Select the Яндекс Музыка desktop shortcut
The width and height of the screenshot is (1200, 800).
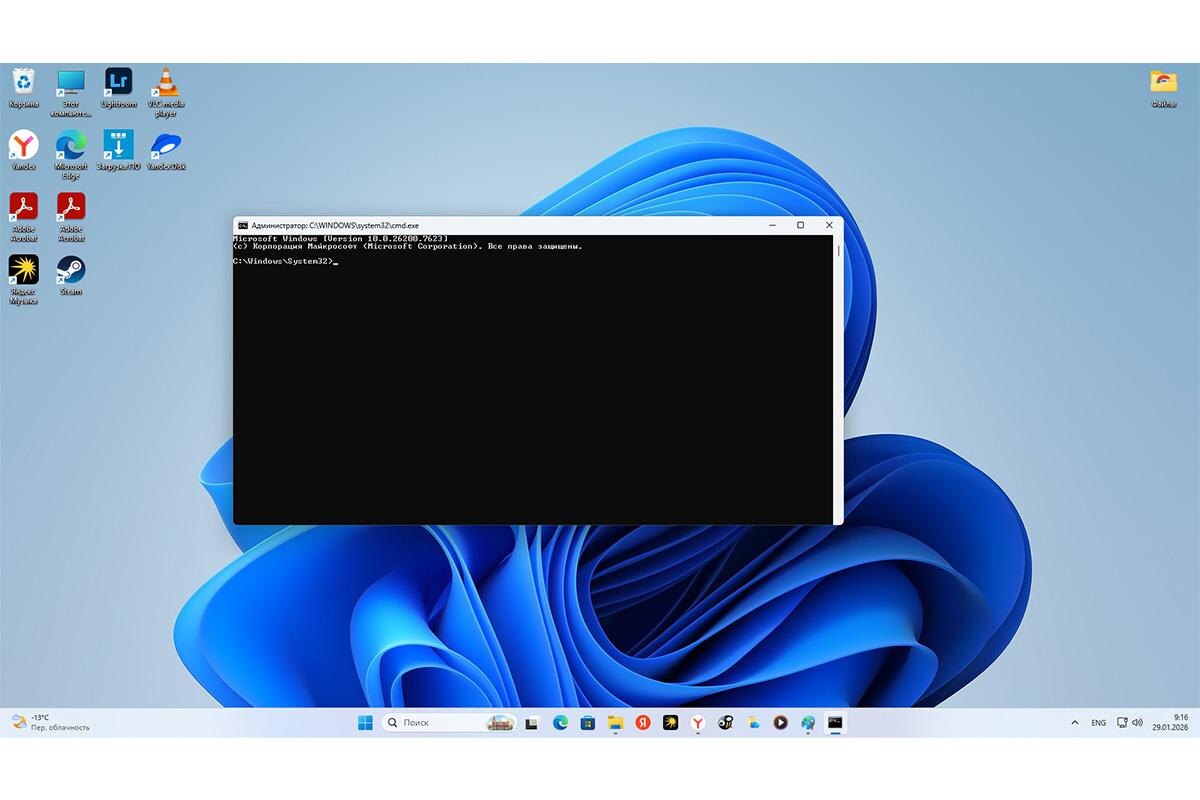23,280
